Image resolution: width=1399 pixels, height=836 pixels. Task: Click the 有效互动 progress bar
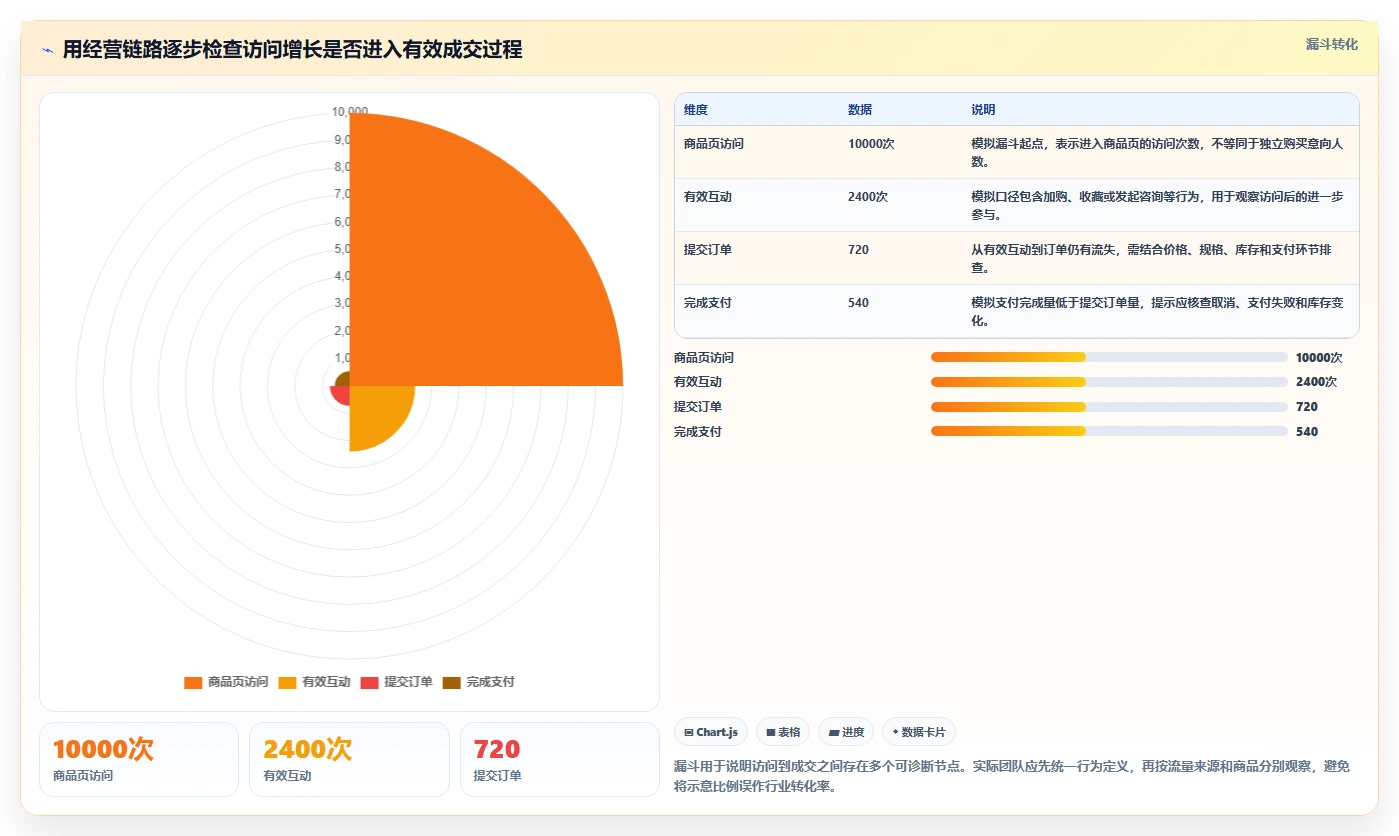click(1109, 382)
